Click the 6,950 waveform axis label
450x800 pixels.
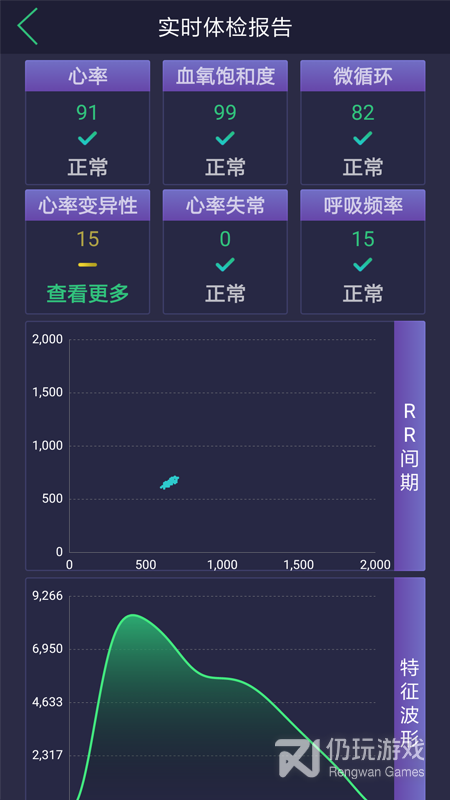click(x=47, y=649)
